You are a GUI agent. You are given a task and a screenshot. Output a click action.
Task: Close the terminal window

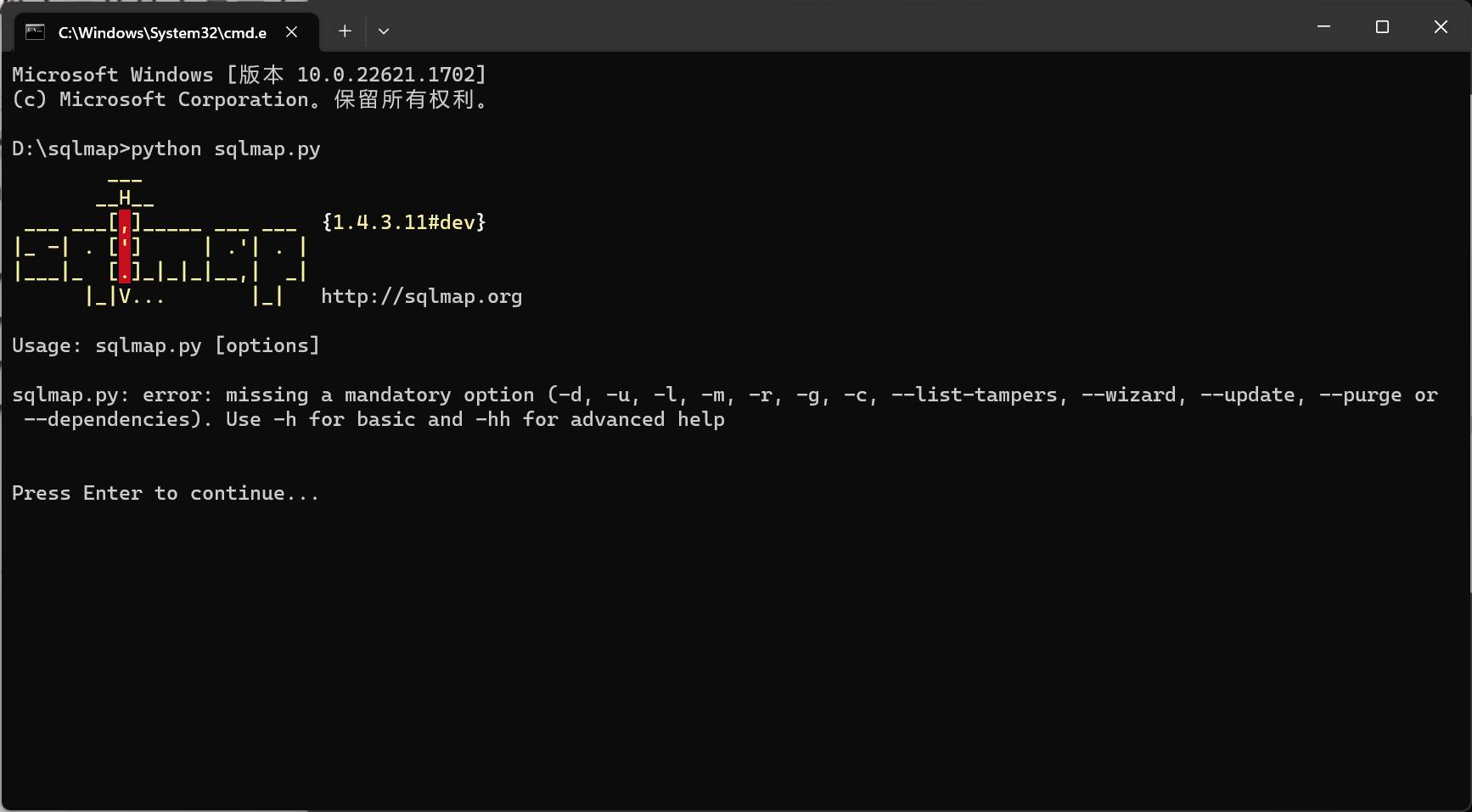click(1441, 27)
